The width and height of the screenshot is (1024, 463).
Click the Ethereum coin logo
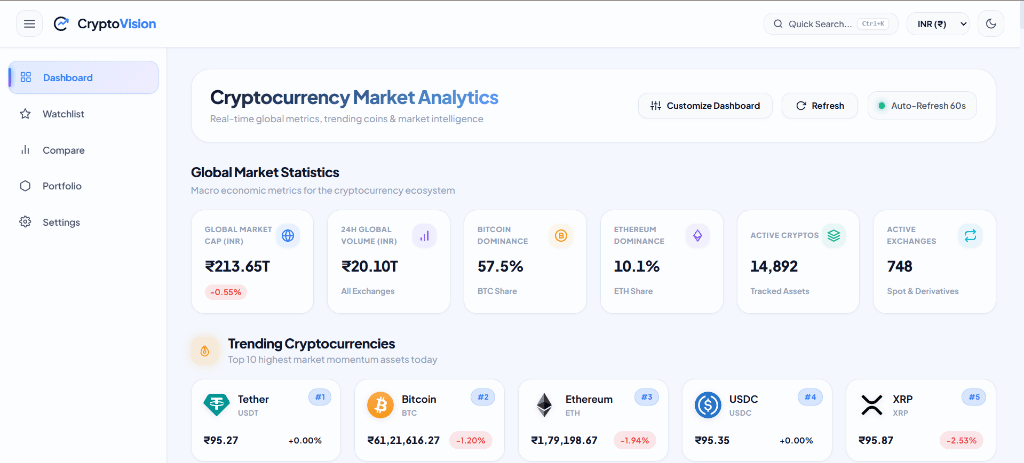(544, 405)
